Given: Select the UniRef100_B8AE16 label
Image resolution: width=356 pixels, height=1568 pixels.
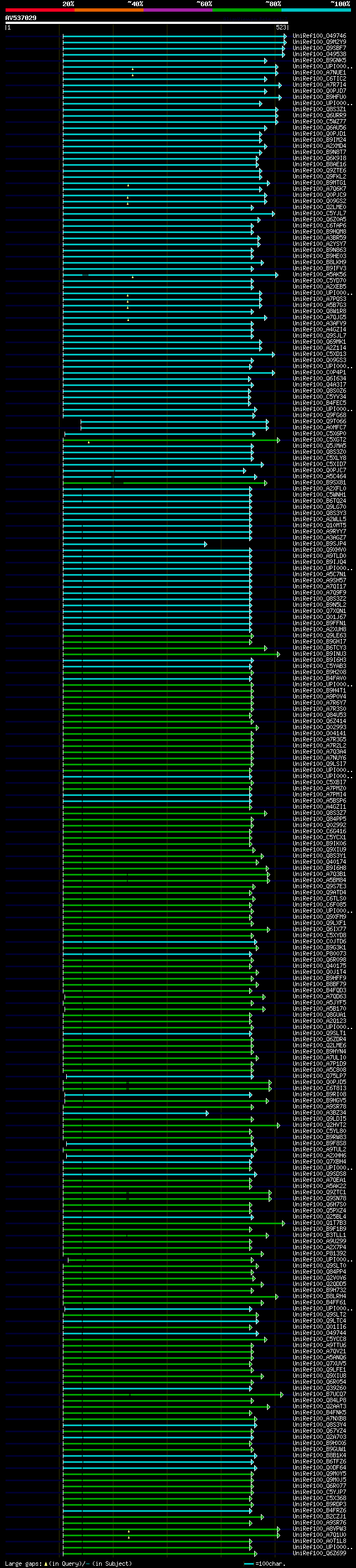Looking at the screenshot, I should point(319,164).
